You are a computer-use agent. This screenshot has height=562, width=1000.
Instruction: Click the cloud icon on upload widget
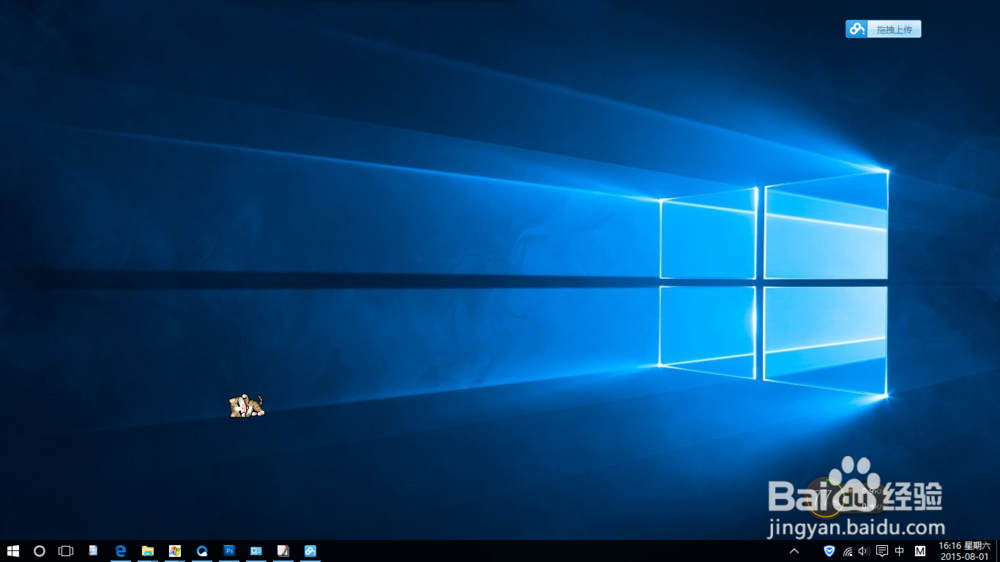tap(857, 29)
